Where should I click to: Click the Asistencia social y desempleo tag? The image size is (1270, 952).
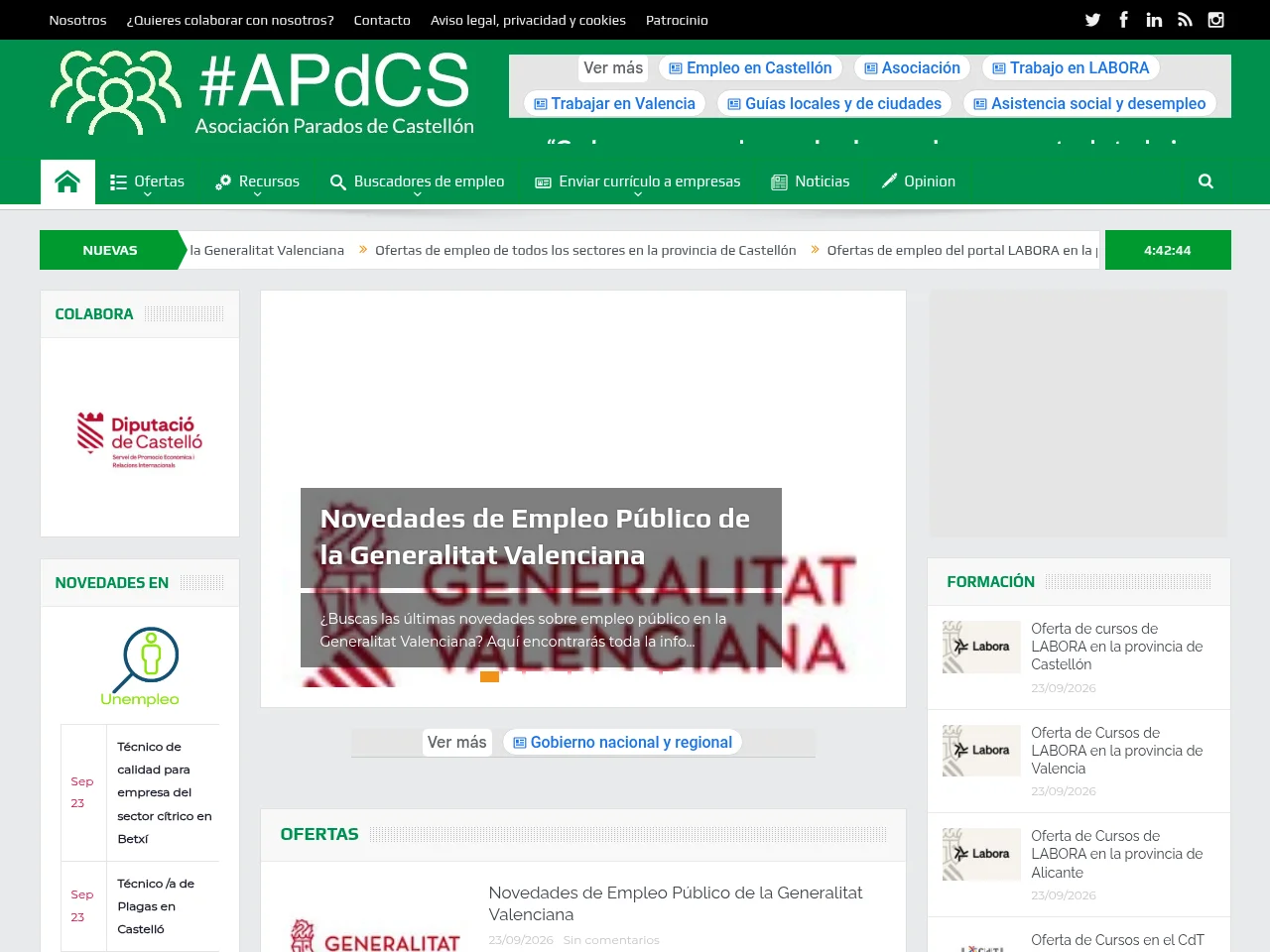(1089, 103)
